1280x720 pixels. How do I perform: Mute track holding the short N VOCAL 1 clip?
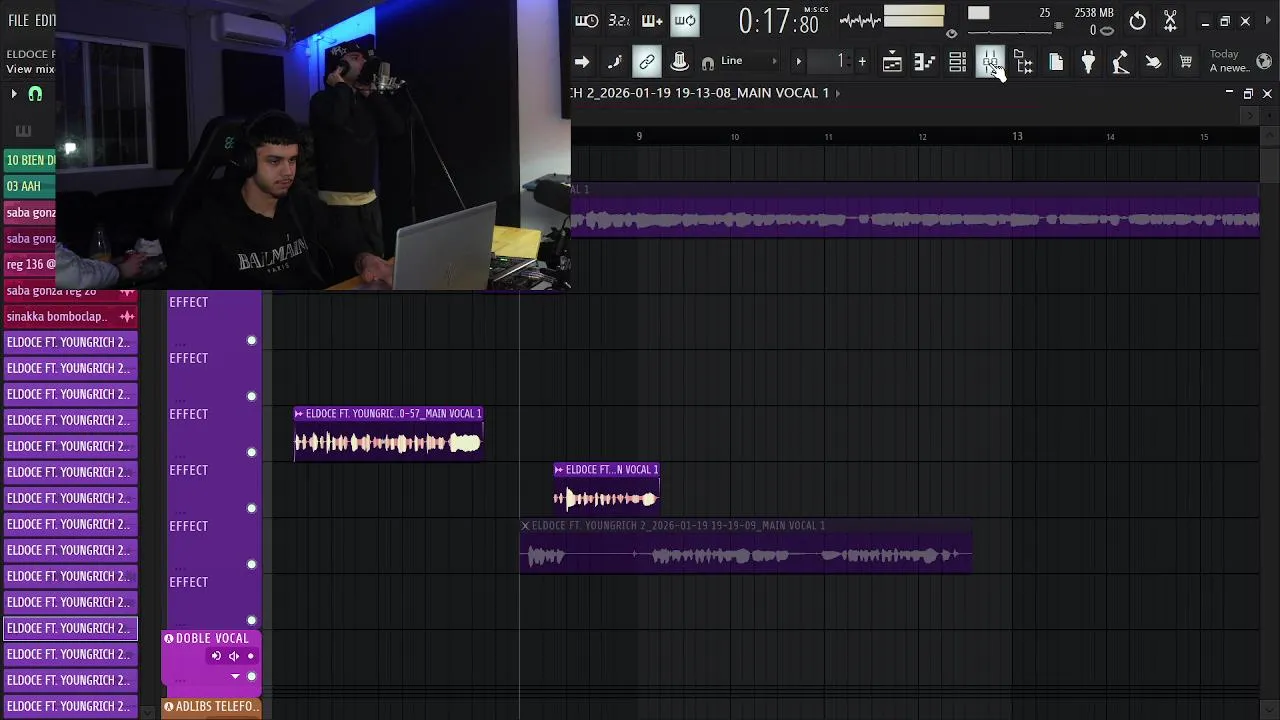pyautogui.click(x=252, y=508)
